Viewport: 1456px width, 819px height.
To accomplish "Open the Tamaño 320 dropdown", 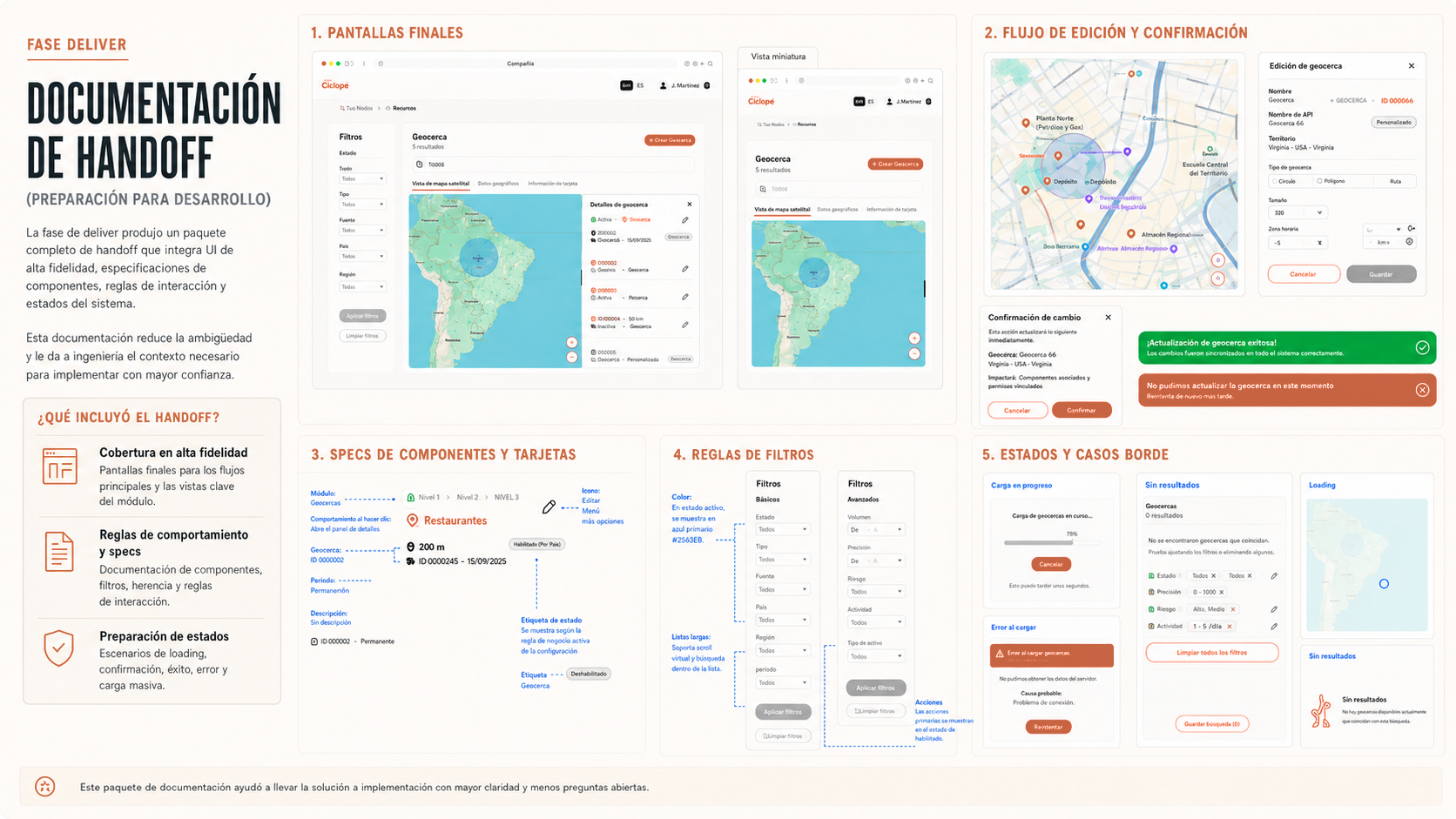I will [1298, 212].
